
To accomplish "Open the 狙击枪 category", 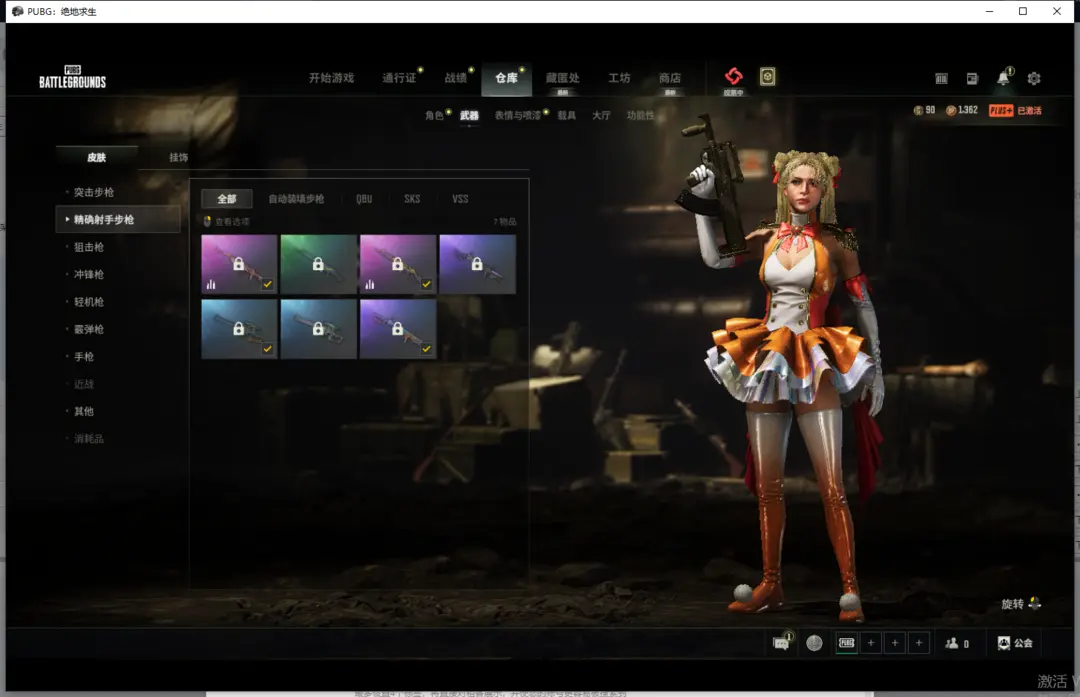I will [89, 247].
